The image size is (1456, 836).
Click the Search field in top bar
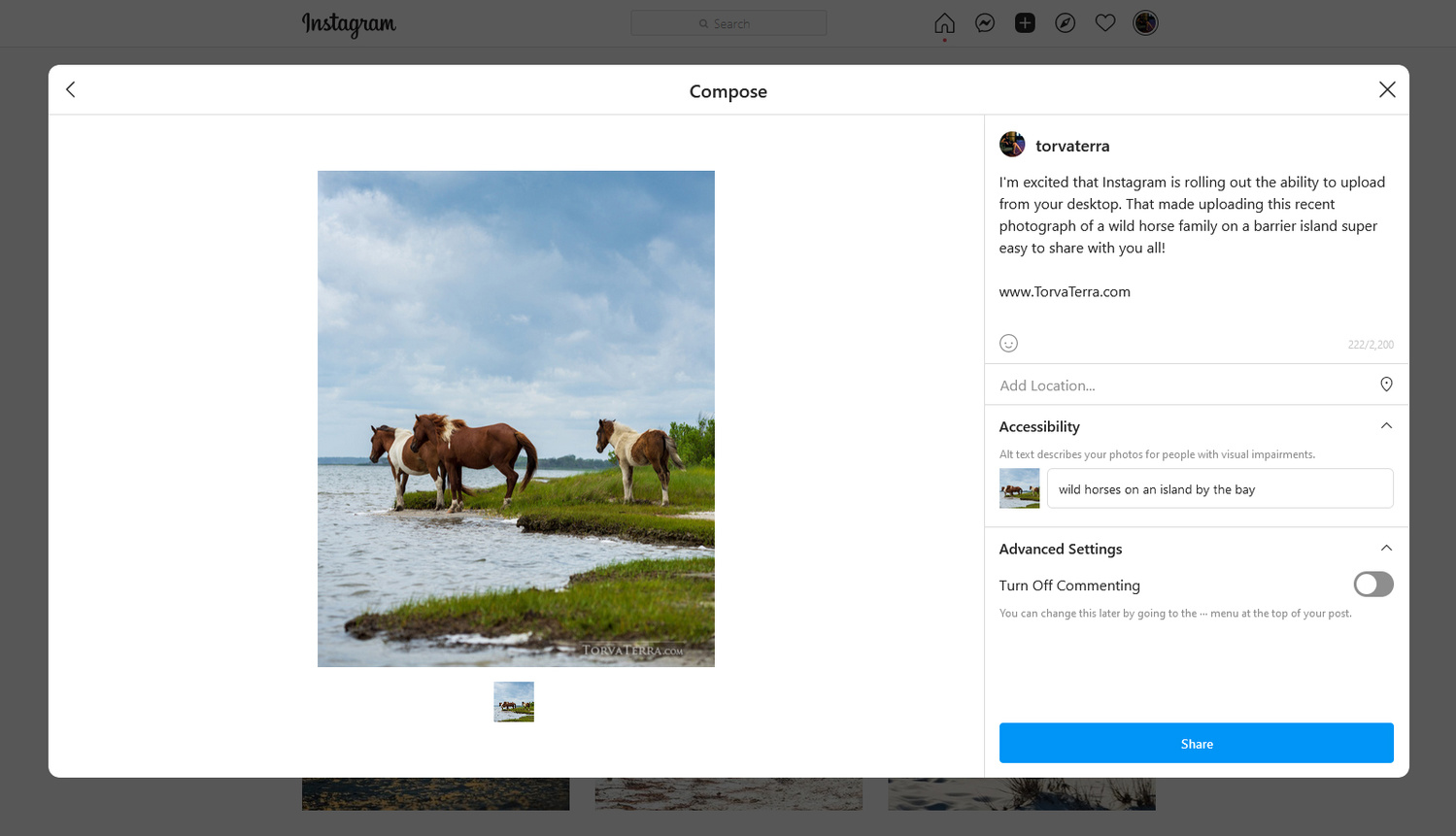point(728,23)
